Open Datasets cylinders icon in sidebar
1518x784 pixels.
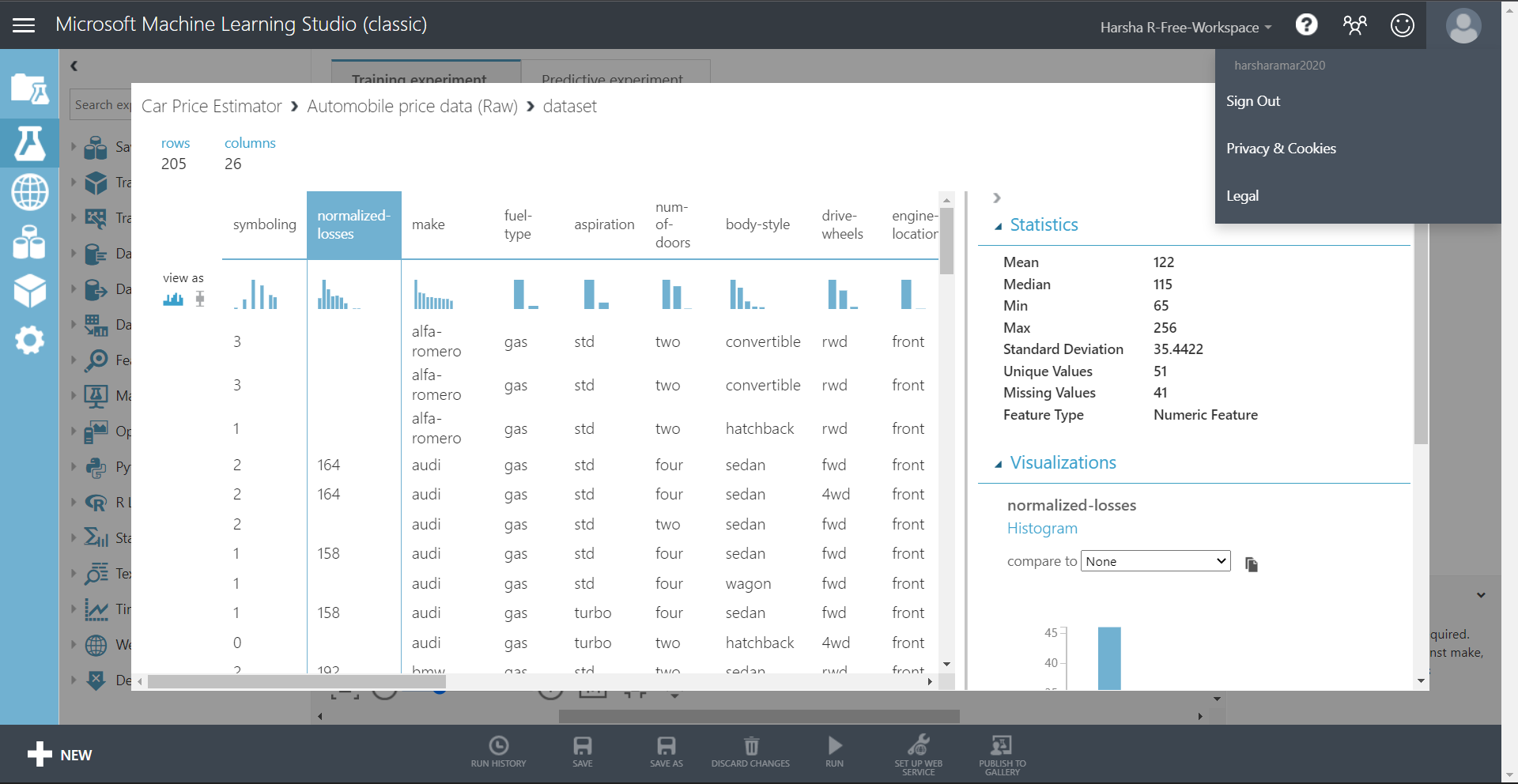[x=29, y=242]
